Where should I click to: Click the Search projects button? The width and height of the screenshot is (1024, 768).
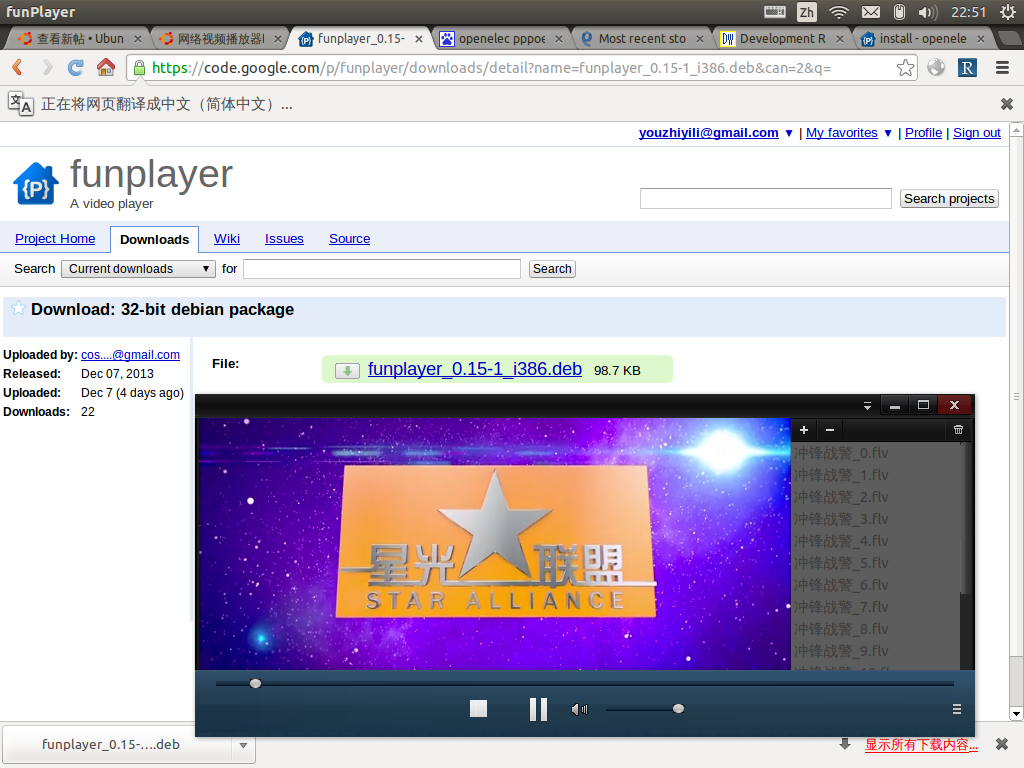tap(949, 199)
